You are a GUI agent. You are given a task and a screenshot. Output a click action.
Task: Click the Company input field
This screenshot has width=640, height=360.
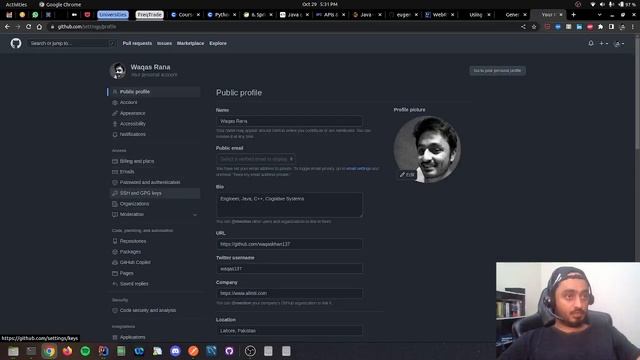(289, 293)
